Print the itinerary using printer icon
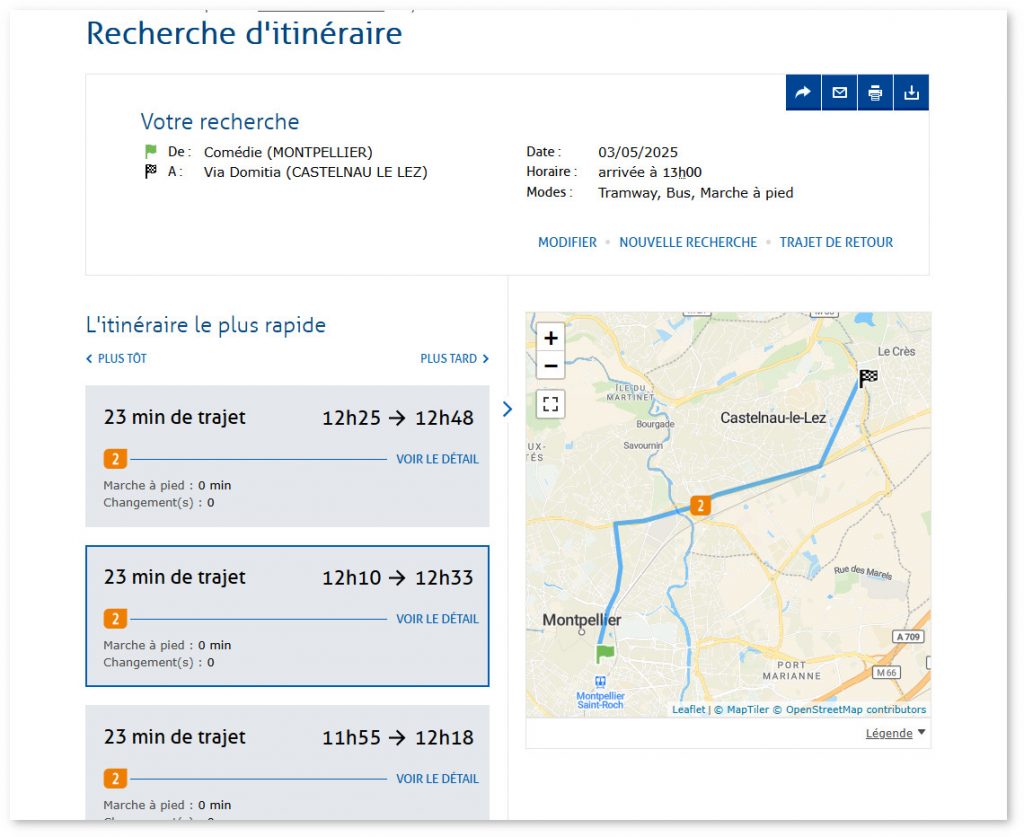The height and width of the screenshot is (837, 1024). tap(875, 93)
